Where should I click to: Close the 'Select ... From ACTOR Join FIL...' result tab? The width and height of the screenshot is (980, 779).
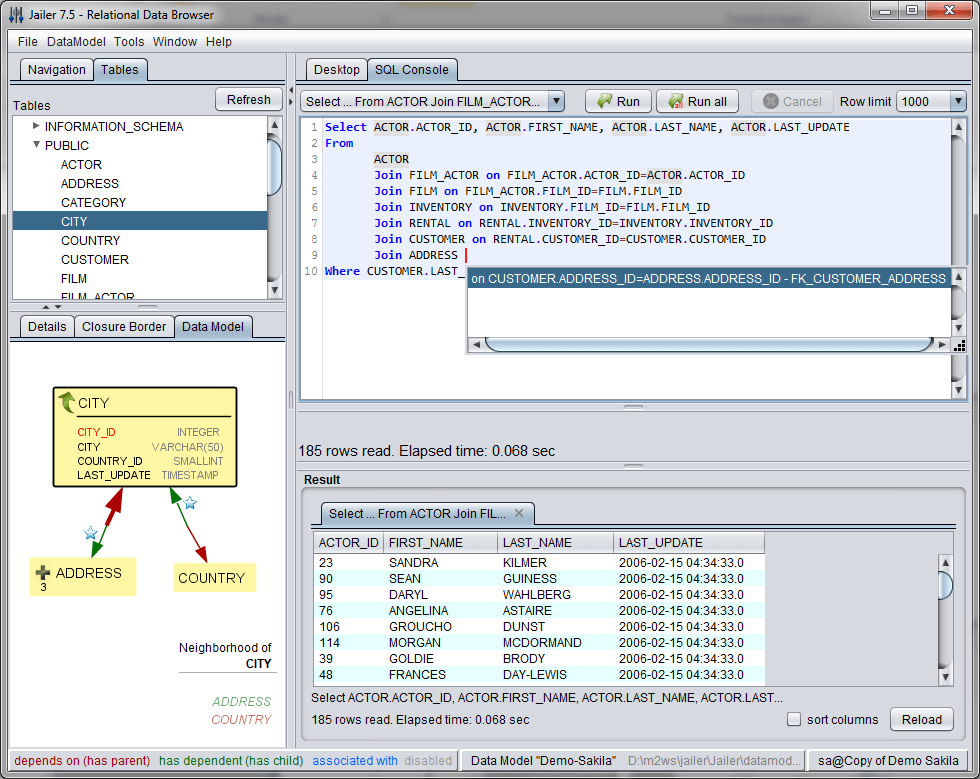519,513
